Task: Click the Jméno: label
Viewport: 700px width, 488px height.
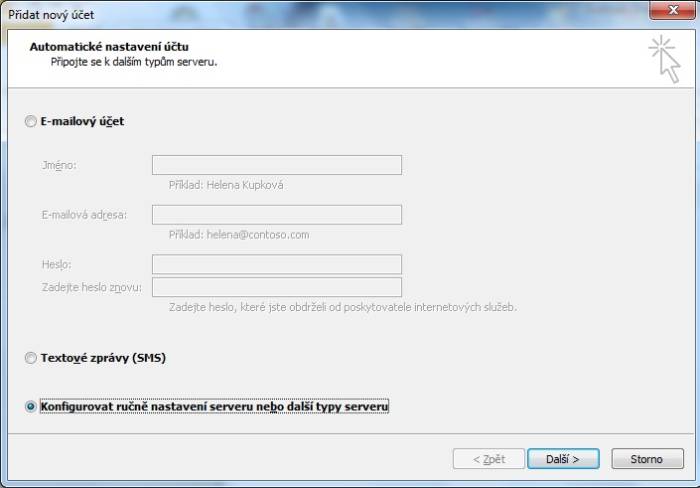Action: (59, 165)
